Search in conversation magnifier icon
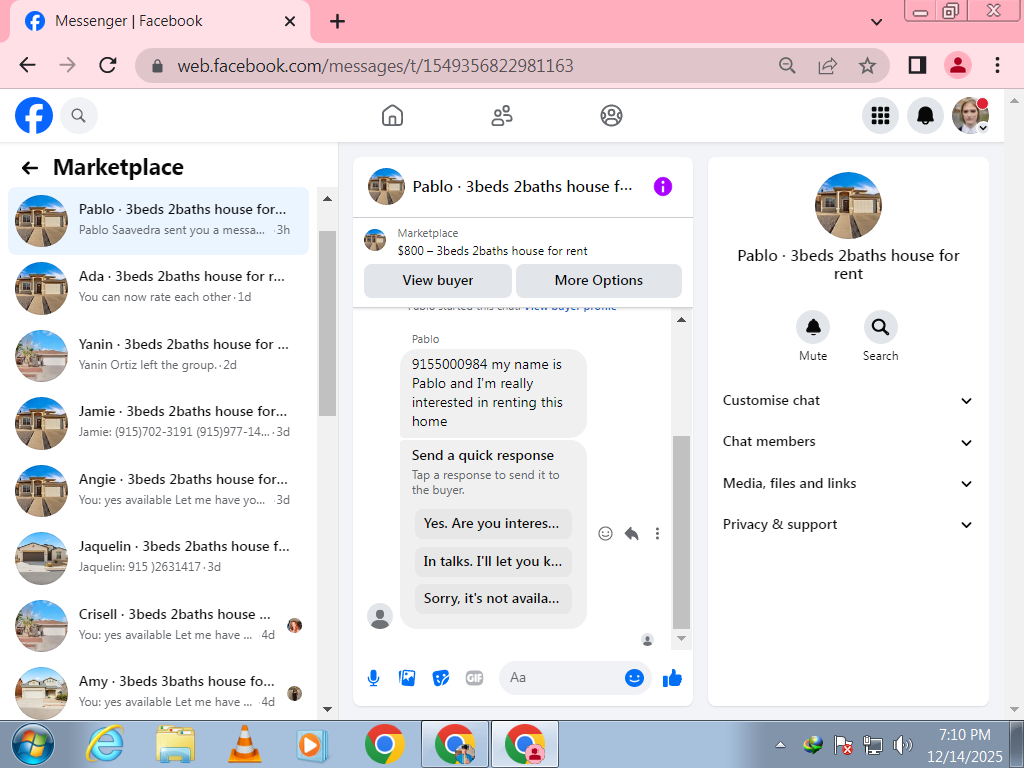The image size is (1024, 768). (880, 327)
